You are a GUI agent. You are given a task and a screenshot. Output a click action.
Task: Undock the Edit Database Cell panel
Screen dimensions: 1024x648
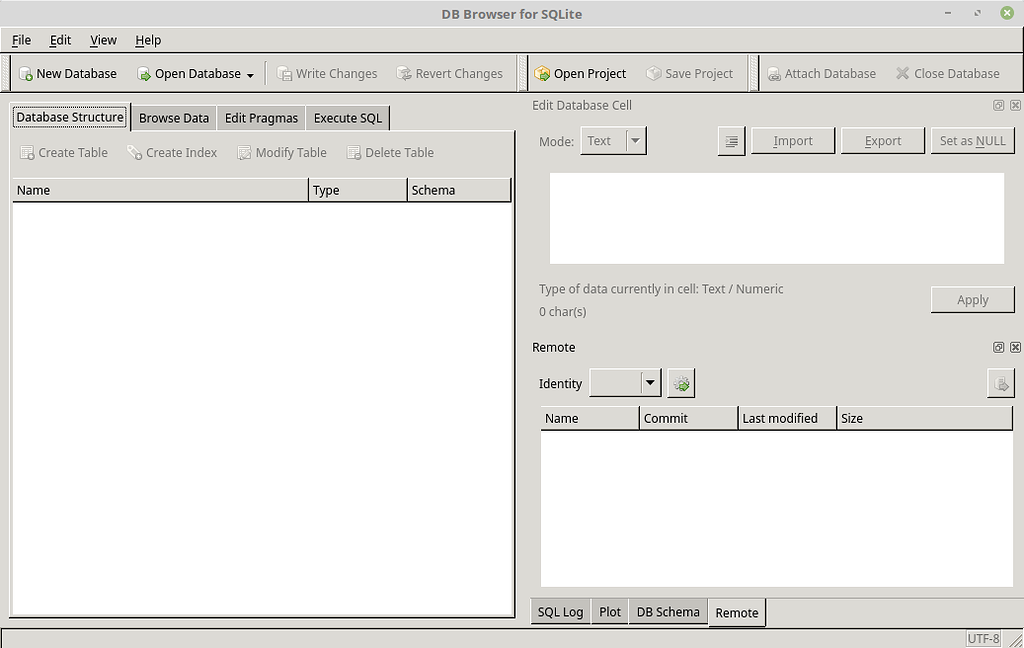coord(997,105)
